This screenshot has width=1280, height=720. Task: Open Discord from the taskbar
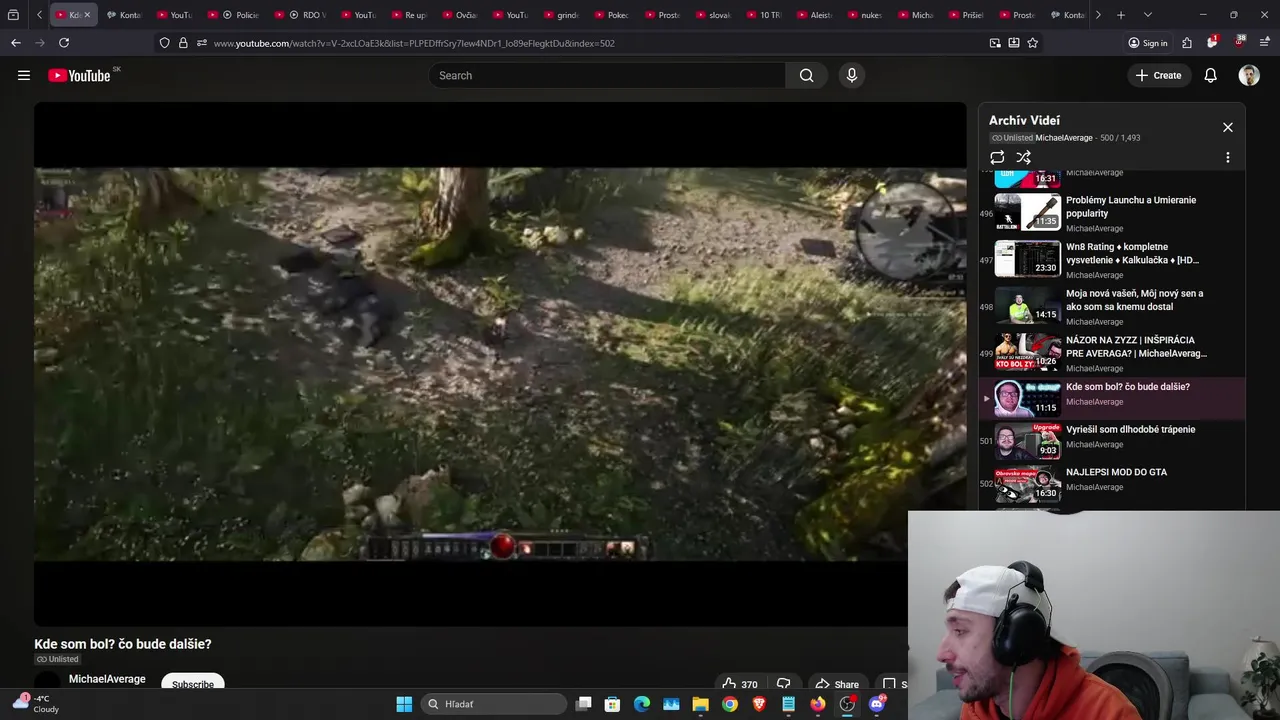(877, 704)
